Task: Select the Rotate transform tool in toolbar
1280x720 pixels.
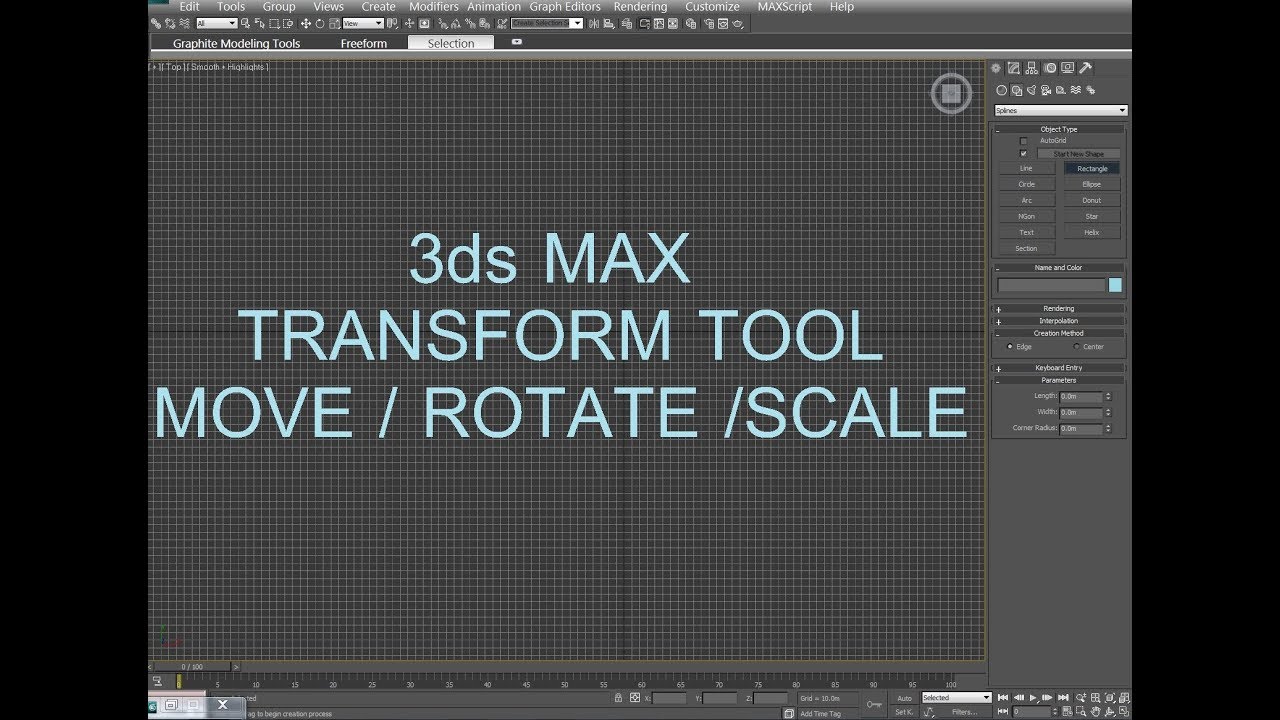Action: pyautogui.click(x=320, y=23)
